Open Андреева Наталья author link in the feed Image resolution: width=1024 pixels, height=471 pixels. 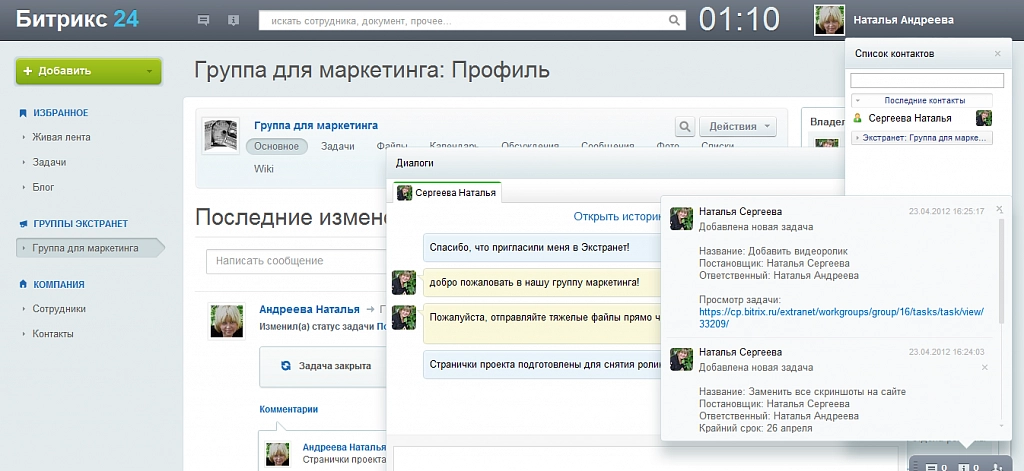(309, 309)
